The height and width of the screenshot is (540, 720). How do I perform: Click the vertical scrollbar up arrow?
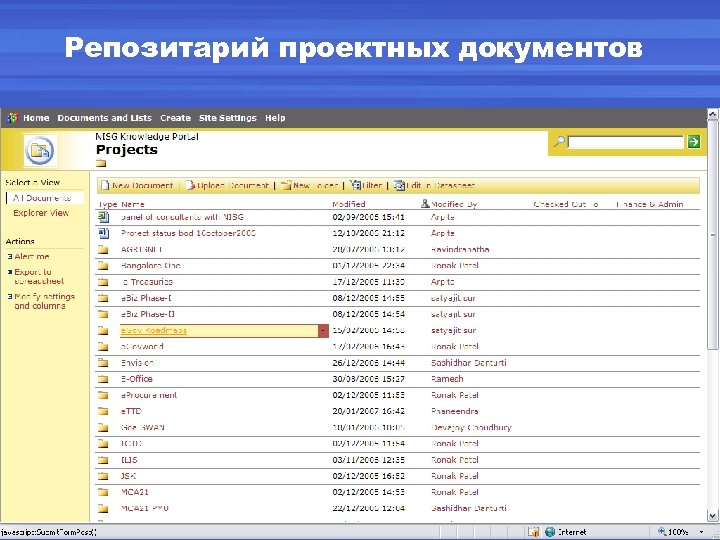(x=713, y=114)
